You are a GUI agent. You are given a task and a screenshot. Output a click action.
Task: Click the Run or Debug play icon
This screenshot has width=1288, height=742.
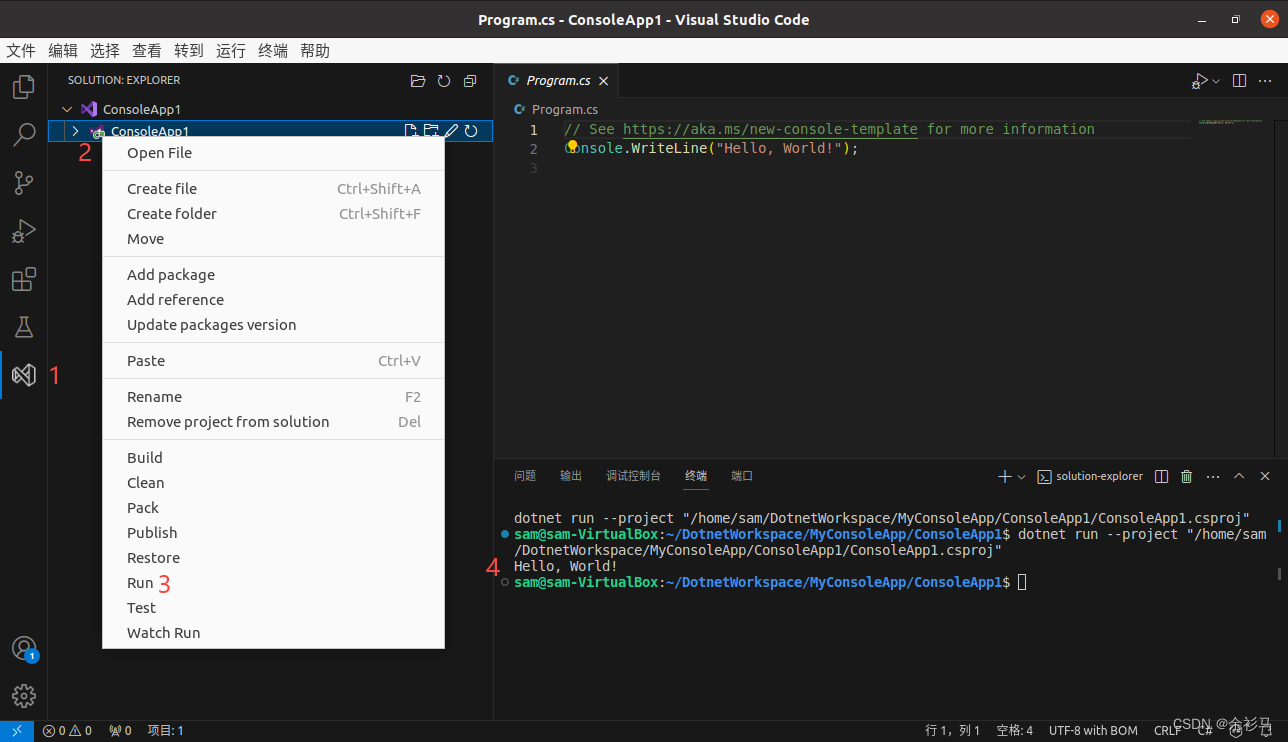1200,81
